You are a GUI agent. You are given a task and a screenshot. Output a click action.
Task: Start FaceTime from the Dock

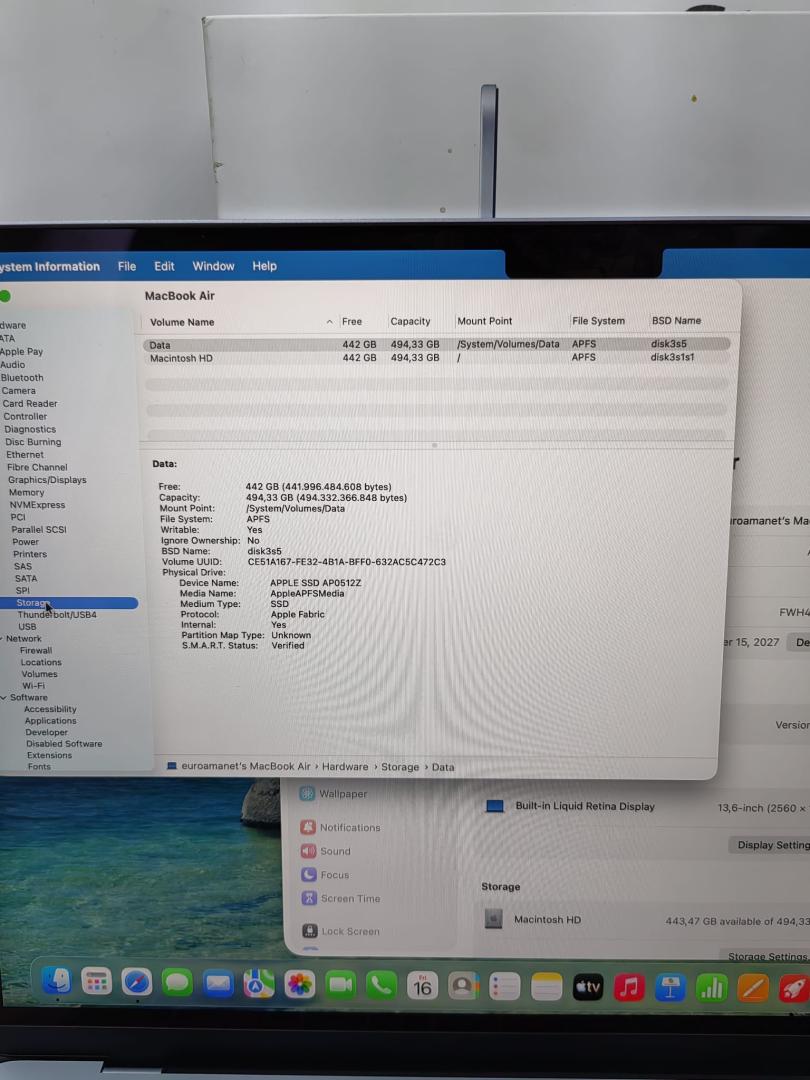click(340, 986)
